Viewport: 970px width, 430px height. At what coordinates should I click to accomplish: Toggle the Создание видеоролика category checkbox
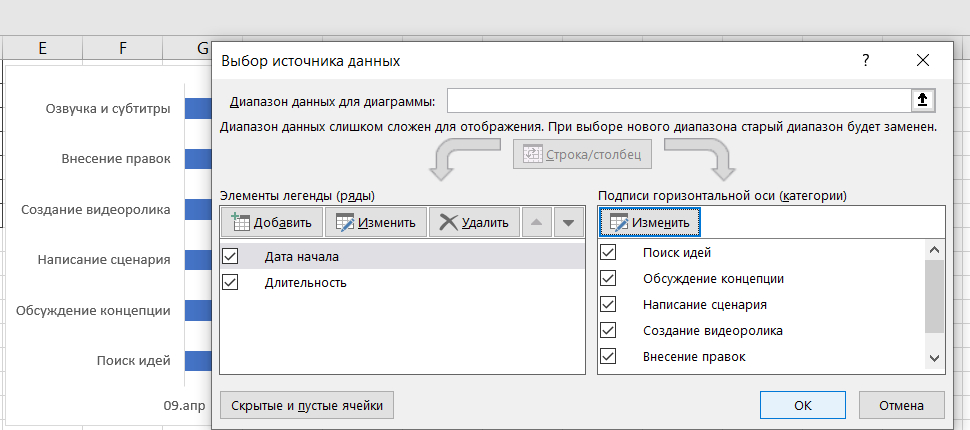[x=608, y=330]
